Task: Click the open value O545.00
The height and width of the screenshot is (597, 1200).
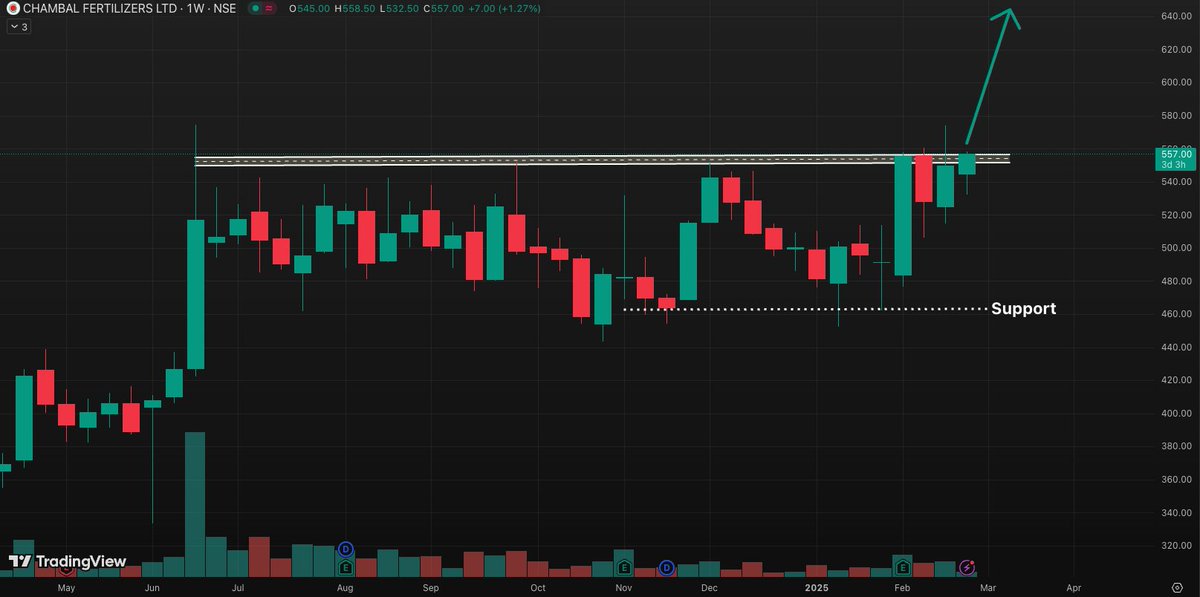Action: point(308,8)
